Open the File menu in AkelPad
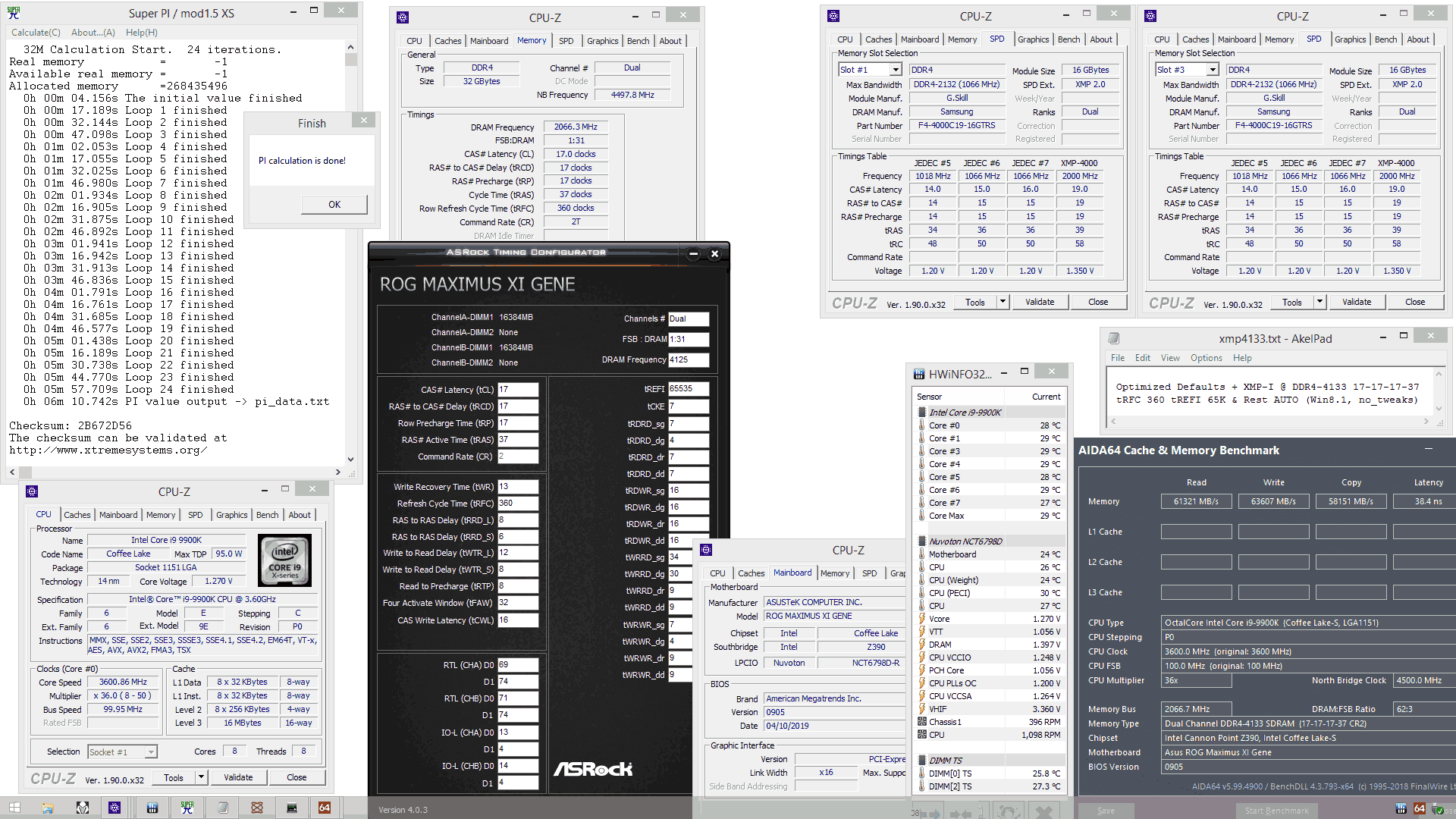The image size is (1456, 819). pos(1118,358)
